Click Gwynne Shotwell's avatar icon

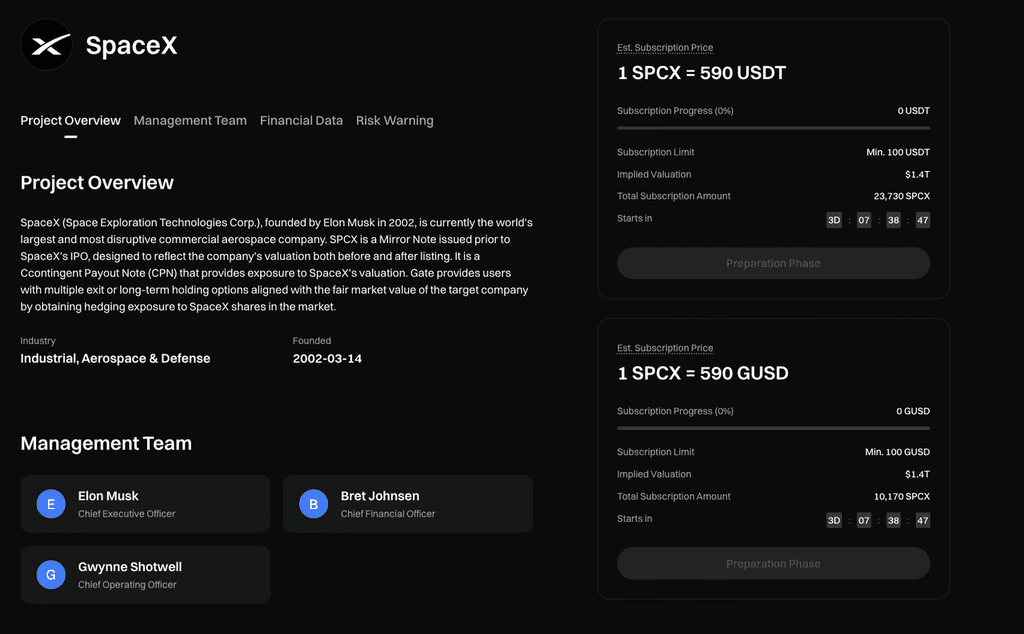pyautogui.click(x=51, y=575)
